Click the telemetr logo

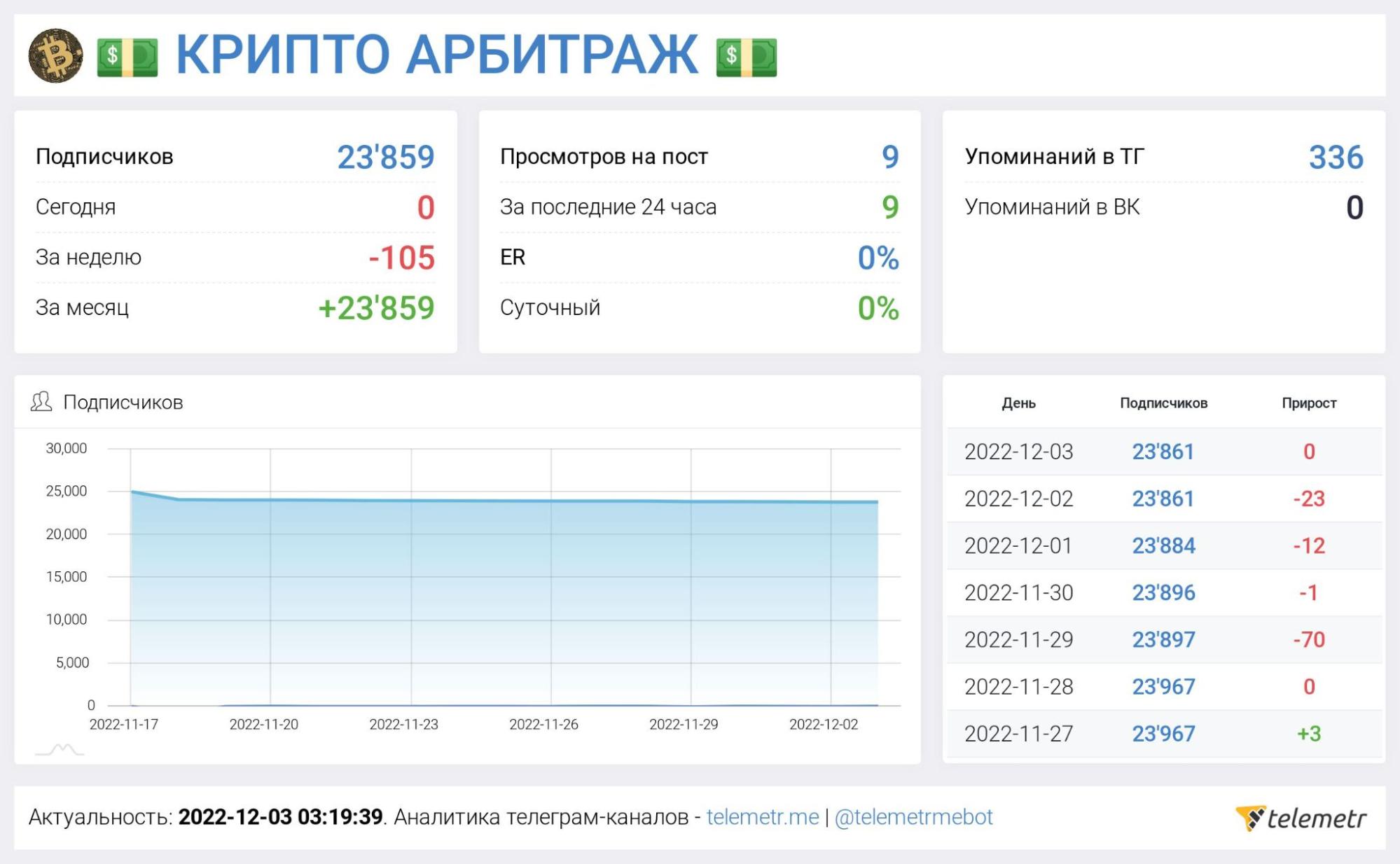coord(1301,818)
